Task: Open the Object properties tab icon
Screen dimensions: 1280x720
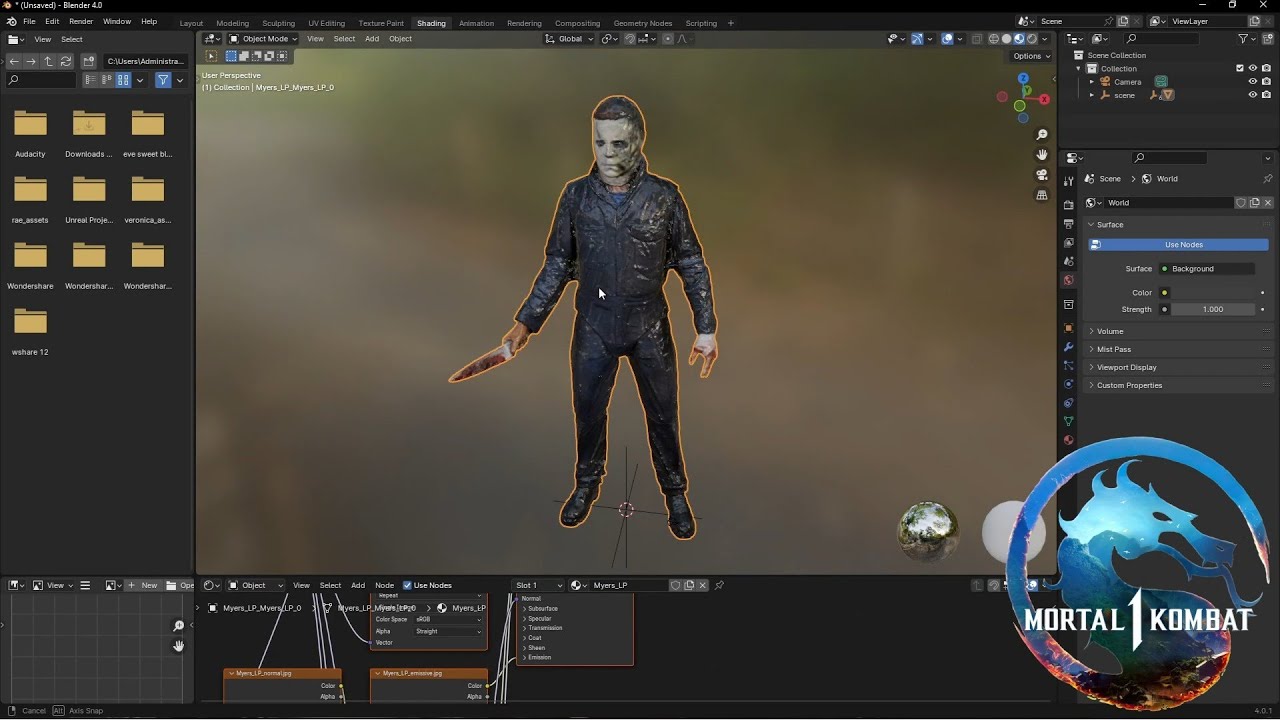Action: click(1069, 328)
